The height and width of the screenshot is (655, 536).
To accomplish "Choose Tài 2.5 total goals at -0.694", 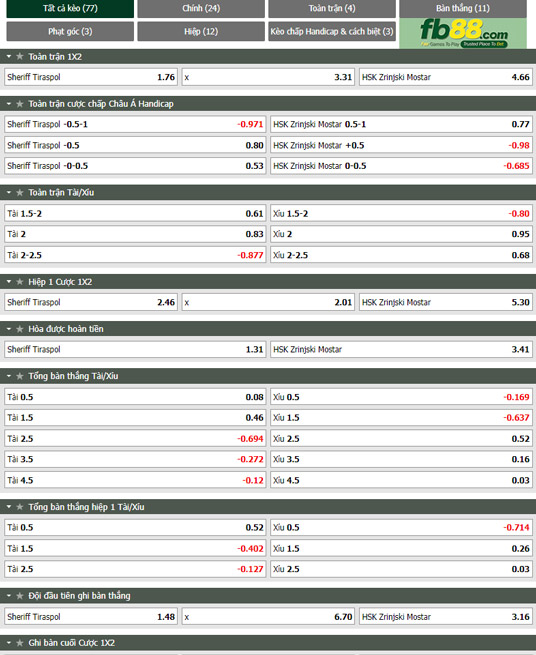I will [135, 439].
